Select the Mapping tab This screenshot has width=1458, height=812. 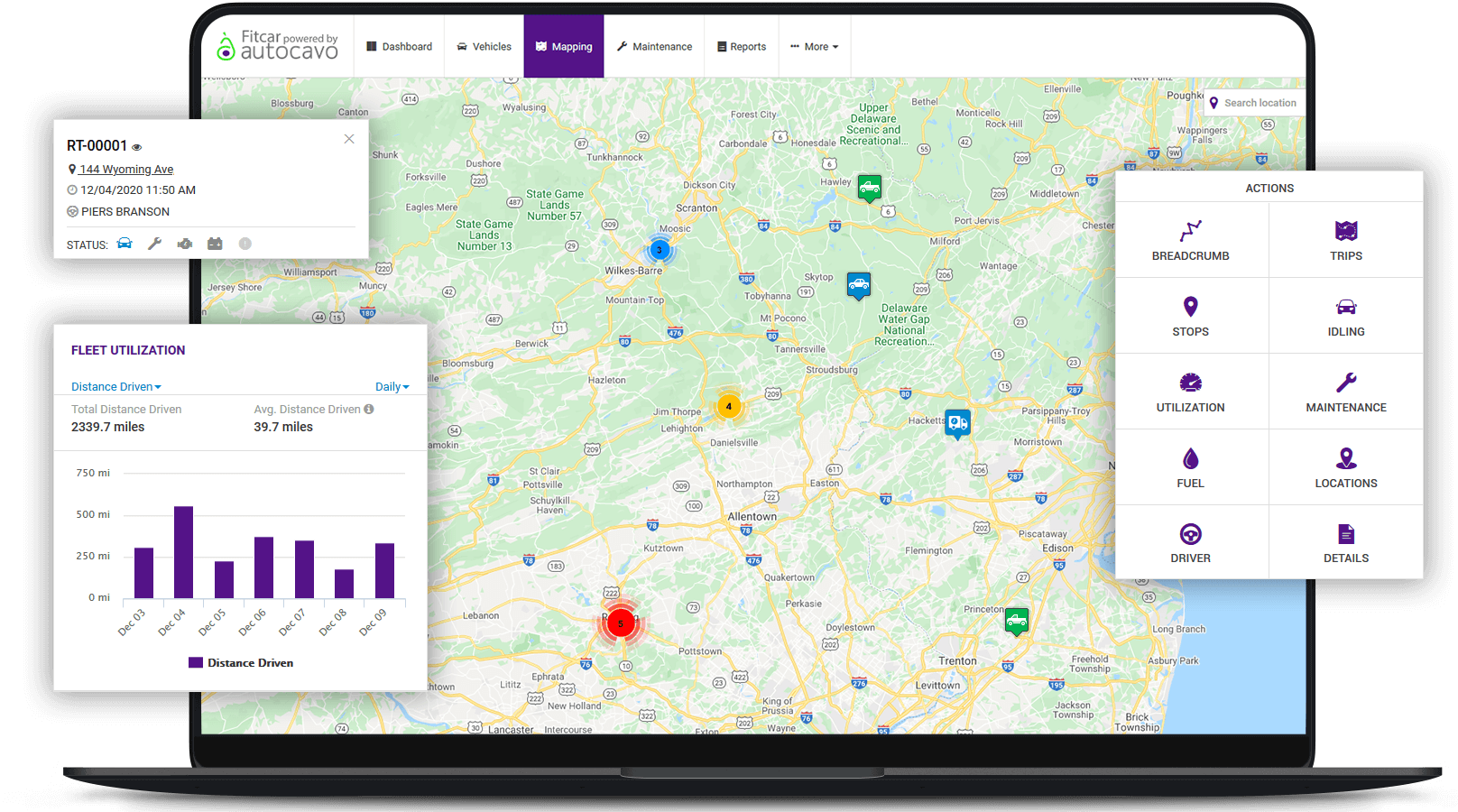tap(564, 47)
